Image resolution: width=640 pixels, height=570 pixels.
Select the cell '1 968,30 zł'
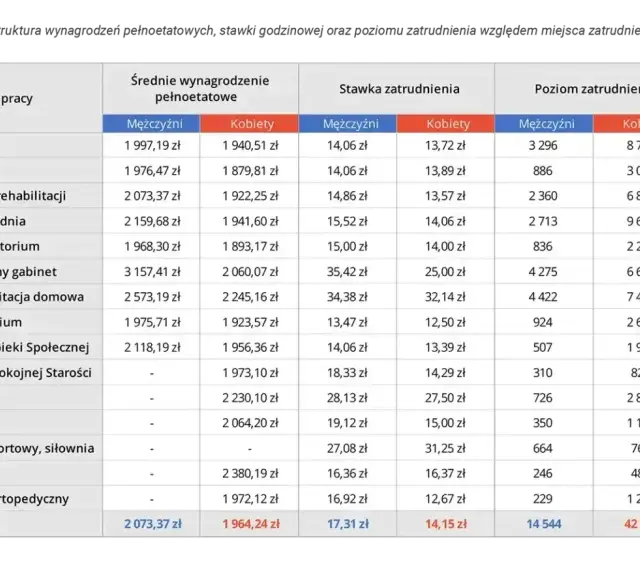(x=152, y=247)
